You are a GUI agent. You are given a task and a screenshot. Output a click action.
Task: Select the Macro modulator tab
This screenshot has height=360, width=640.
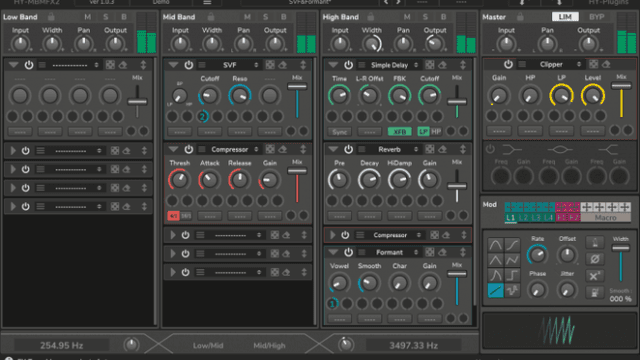click(606, 218)
